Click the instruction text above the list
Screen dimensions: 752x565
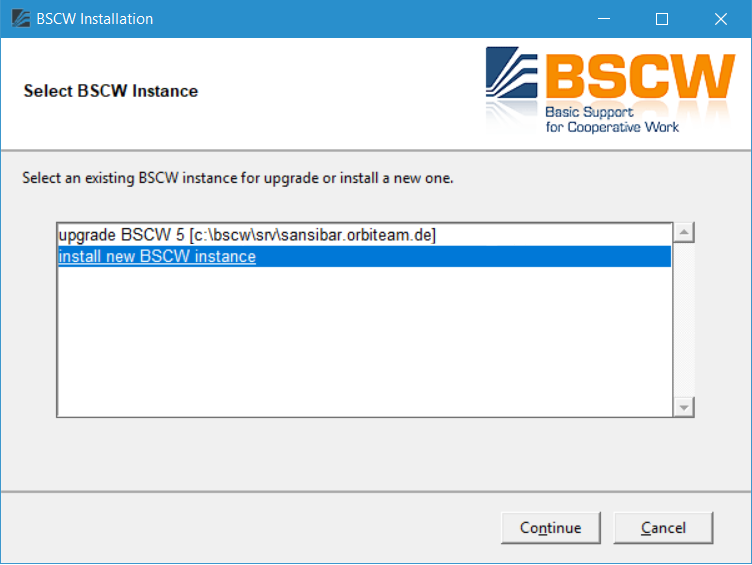coord(238,179)
